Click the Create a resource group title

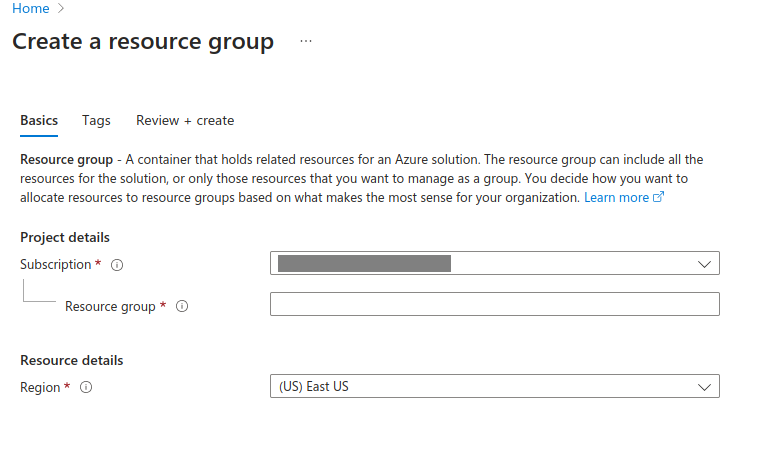pyautogui.click(x=143, y=42)
